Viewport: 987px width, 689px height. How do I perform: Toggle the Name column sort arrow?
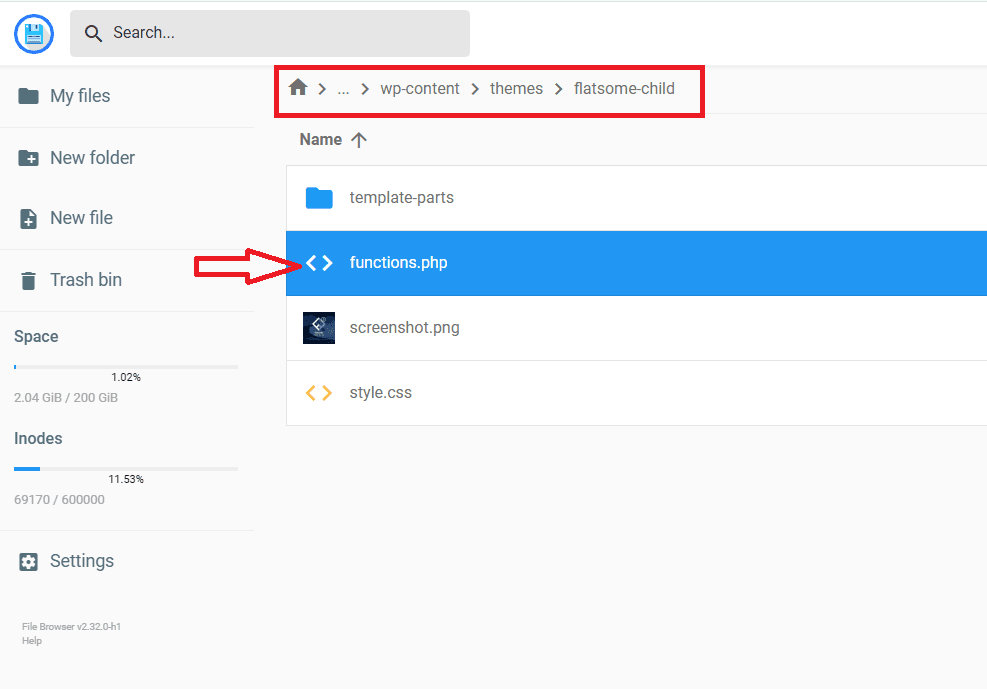(x=358, y=139)
